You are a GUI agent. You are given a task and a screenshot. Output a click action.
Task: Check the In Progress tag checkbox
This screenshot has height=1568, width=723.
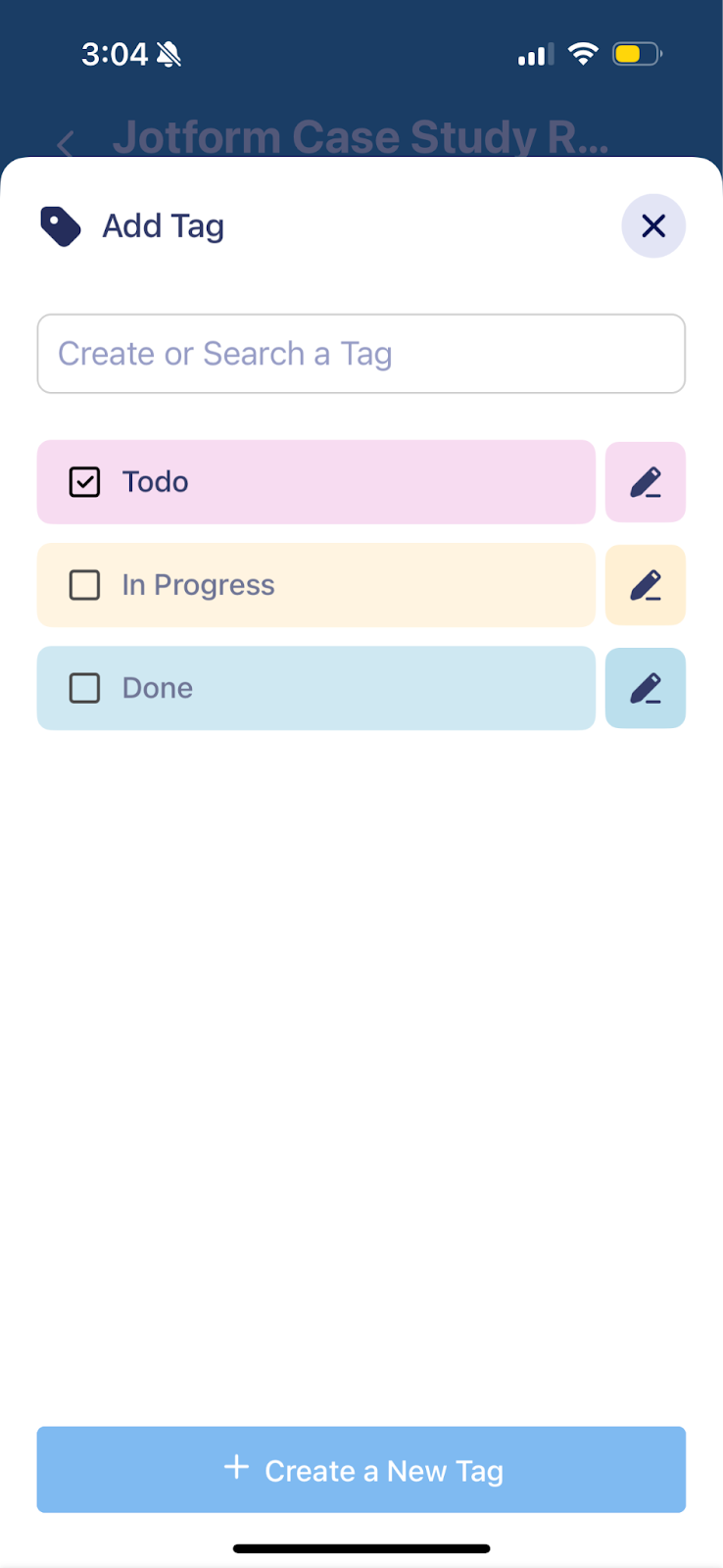(x=85, y=585)
